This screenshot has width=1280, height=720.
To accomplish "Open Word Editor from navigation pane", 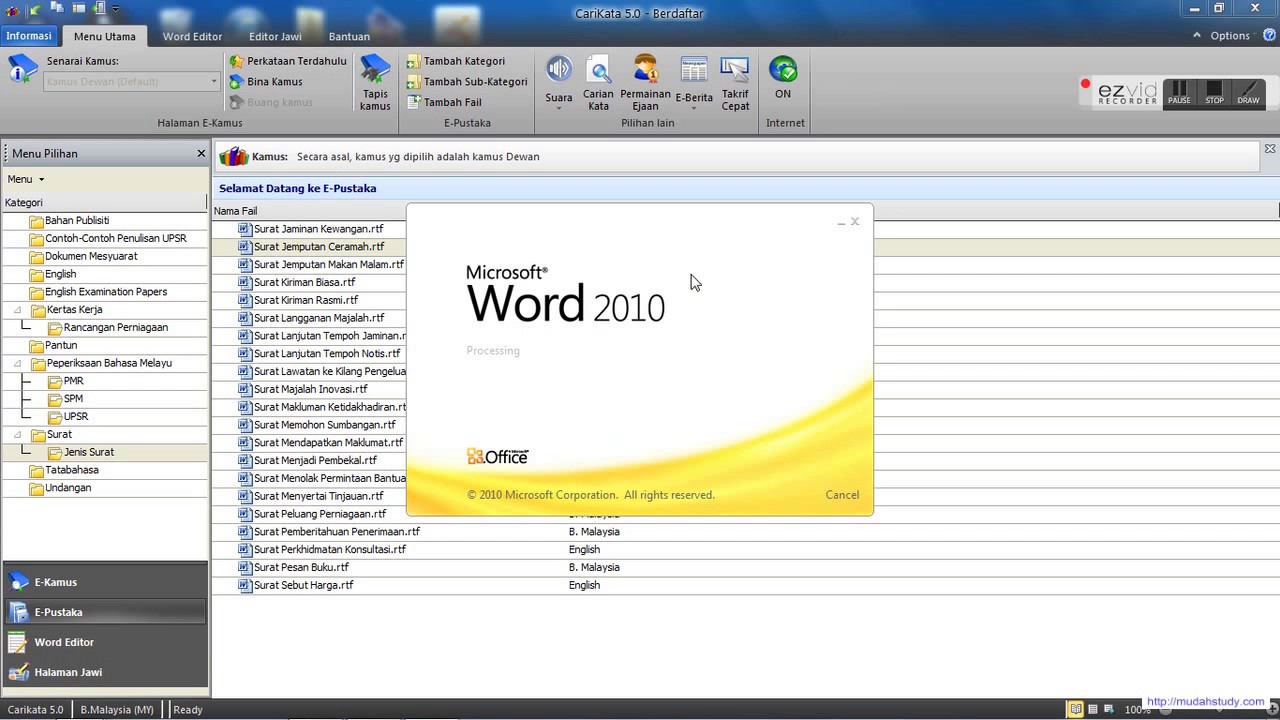I will point(105,642).
